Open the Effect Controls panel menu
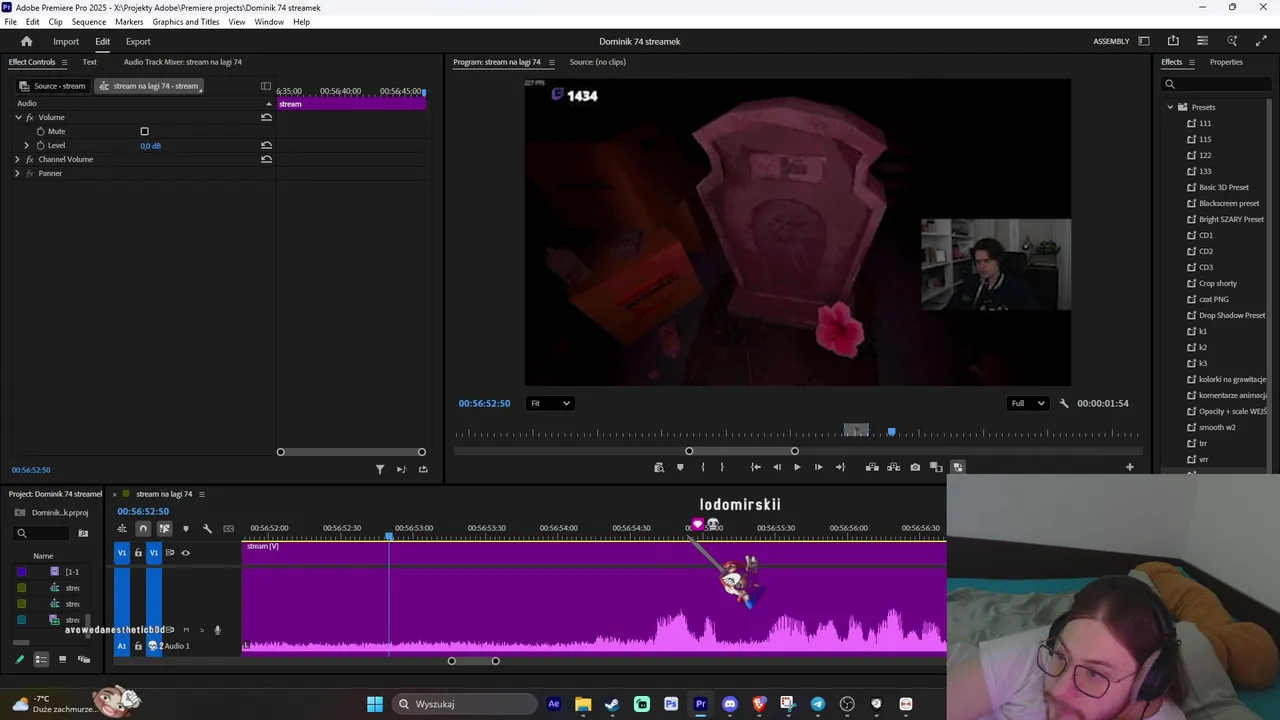The height and width of the screenshot is (720, 1280). pos(64,62)
